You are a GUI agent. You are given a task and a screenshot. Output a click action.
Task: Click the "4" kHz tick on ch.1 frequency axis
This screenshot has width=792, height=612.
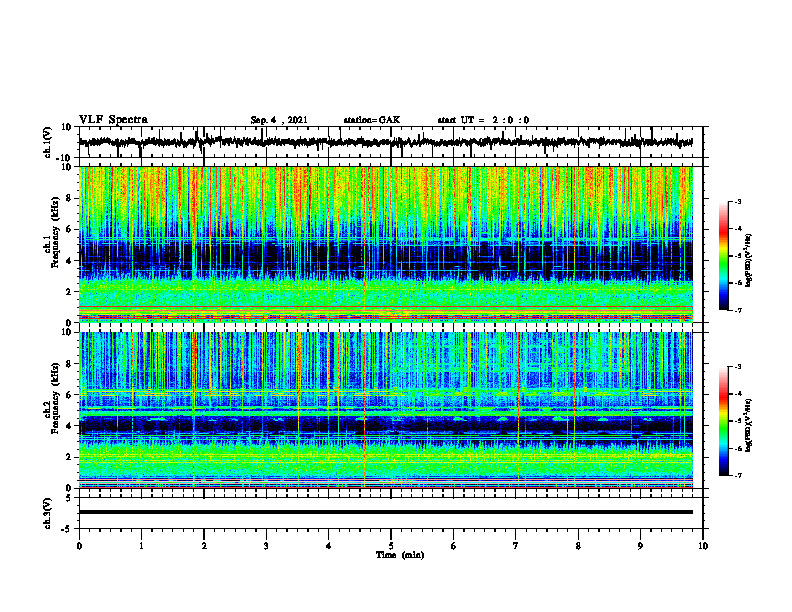point(69,261)
